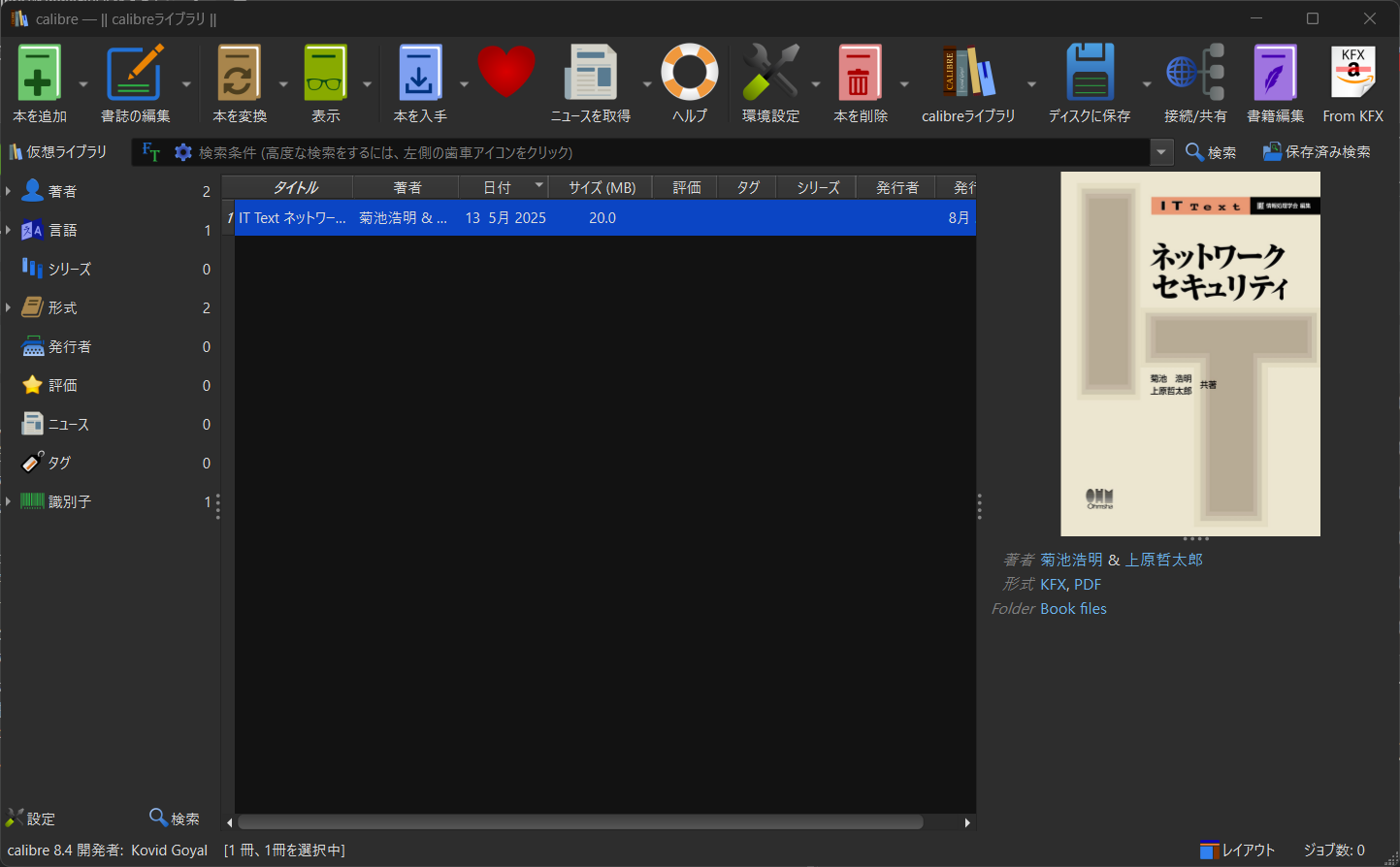The image size is (1400, 867).
Task: Open dropdown arrow next to 環境設定
Action: (816, 84)
